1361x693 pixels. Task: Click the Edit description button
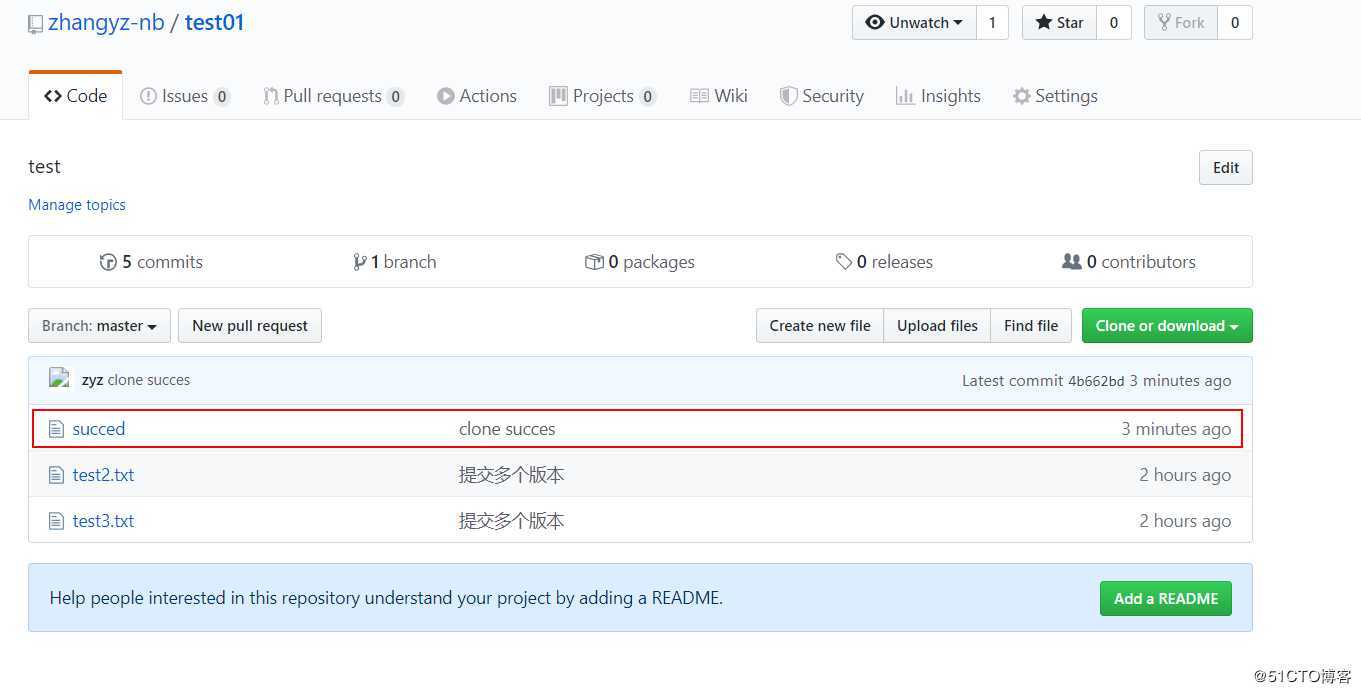(x=1226, y=168)
